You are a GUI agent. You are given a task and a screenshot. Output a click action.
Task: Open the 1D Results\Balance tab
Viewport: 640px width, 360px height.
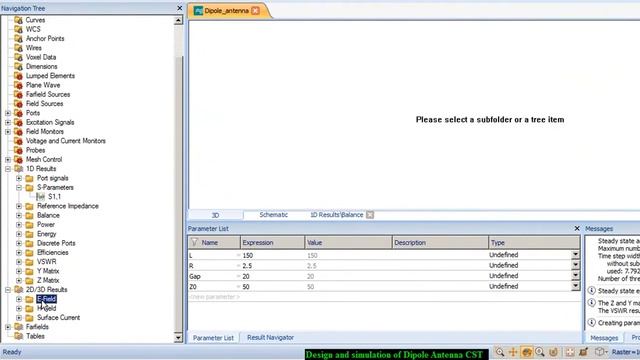click(336, 215)
